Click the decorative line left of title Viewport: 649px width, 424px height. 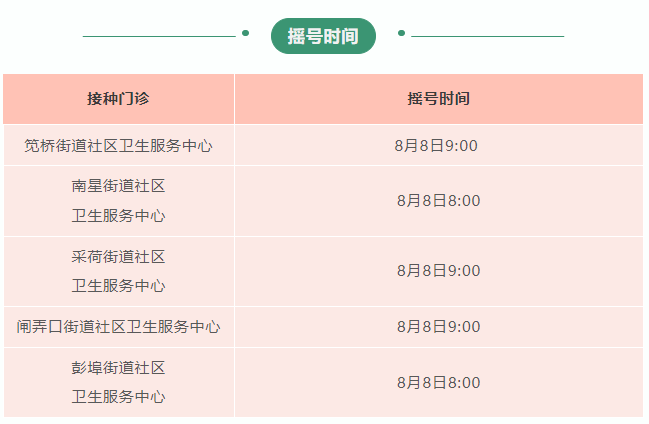click(x=159, y=36)
